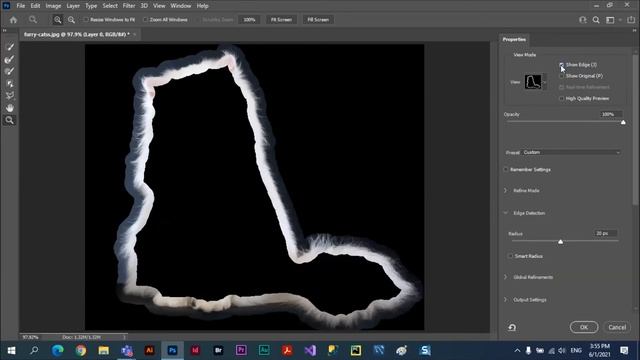The image size is (640, 360).
Task: Enable the Smart Radius checkbox
Action: coord(510,256)
